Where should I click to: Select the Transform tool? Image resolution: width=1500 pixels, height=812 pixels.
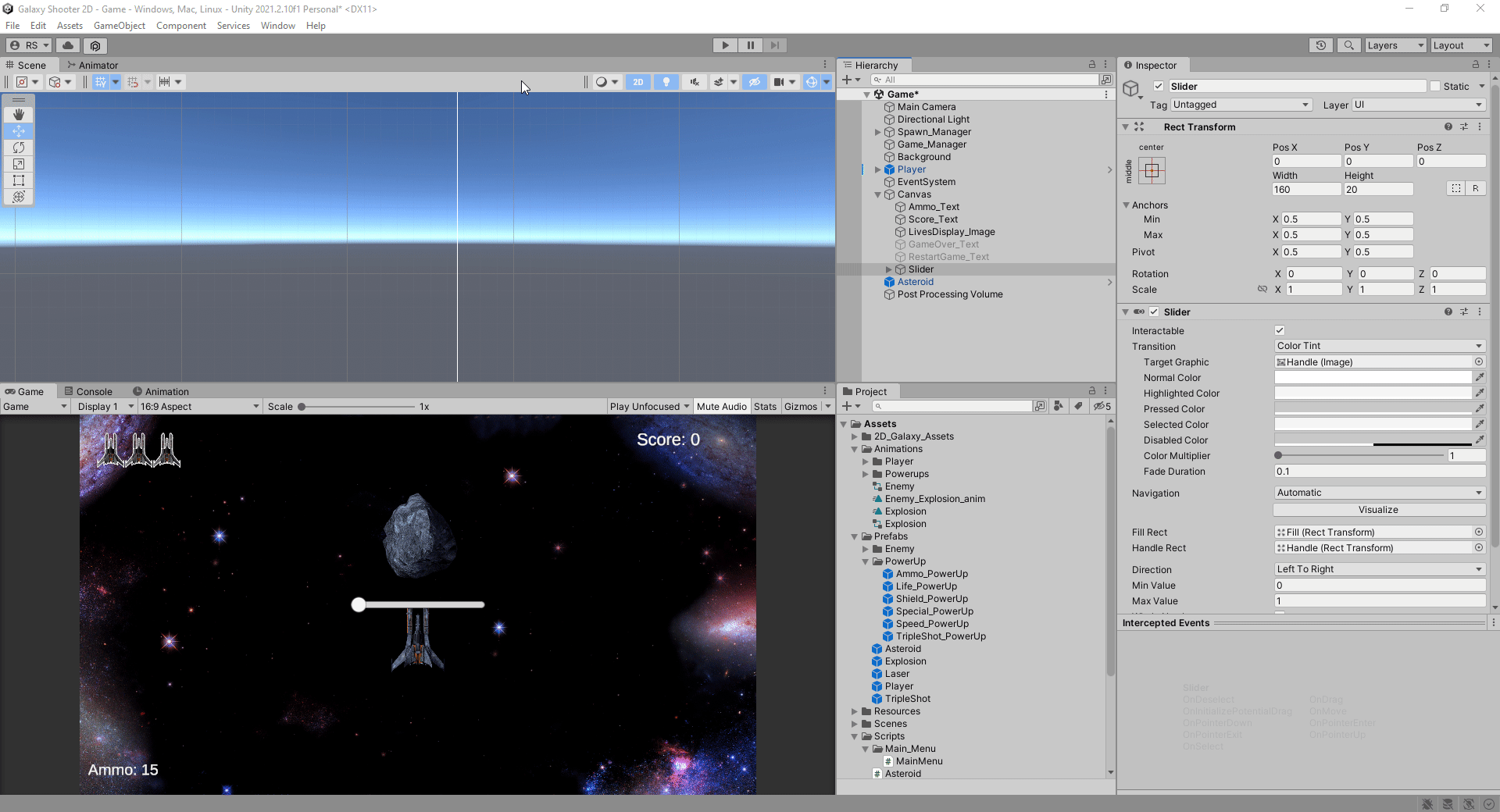tap(19, 197)
